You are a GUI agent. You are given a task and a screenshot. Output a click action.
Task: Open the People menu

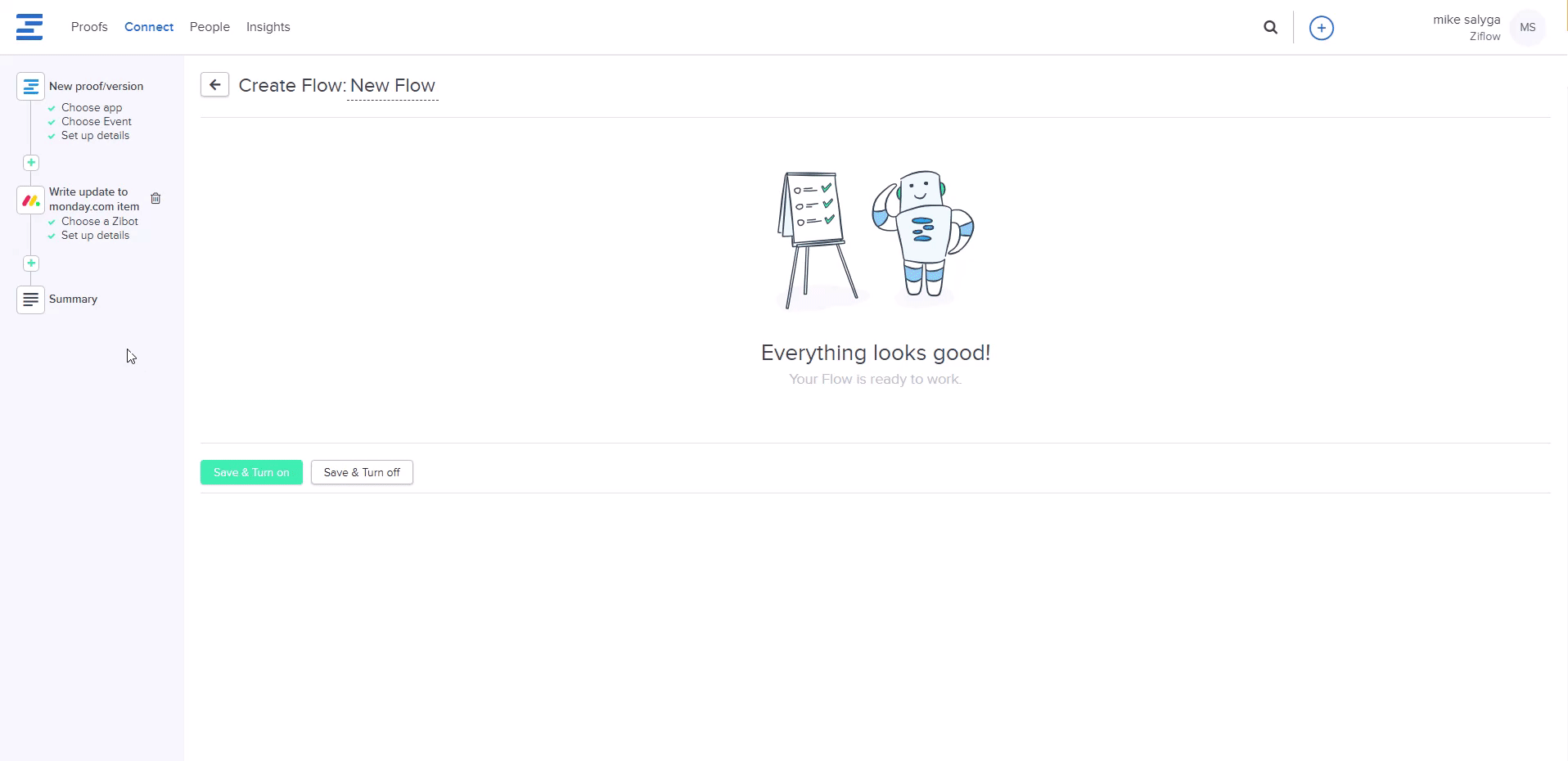(210, 27)
